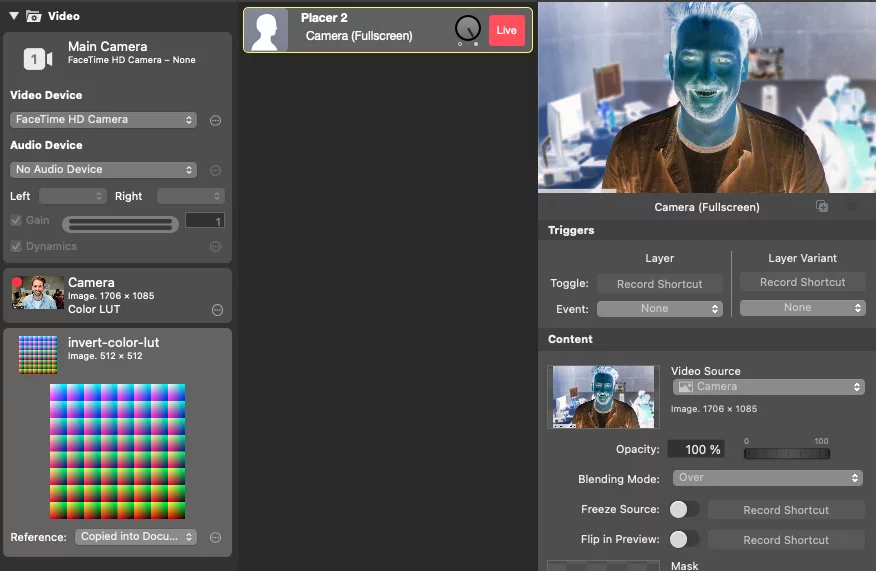This screenshot has height=571, width=876.
Task: Click the red Live button
Action: [x=507, y=30]
